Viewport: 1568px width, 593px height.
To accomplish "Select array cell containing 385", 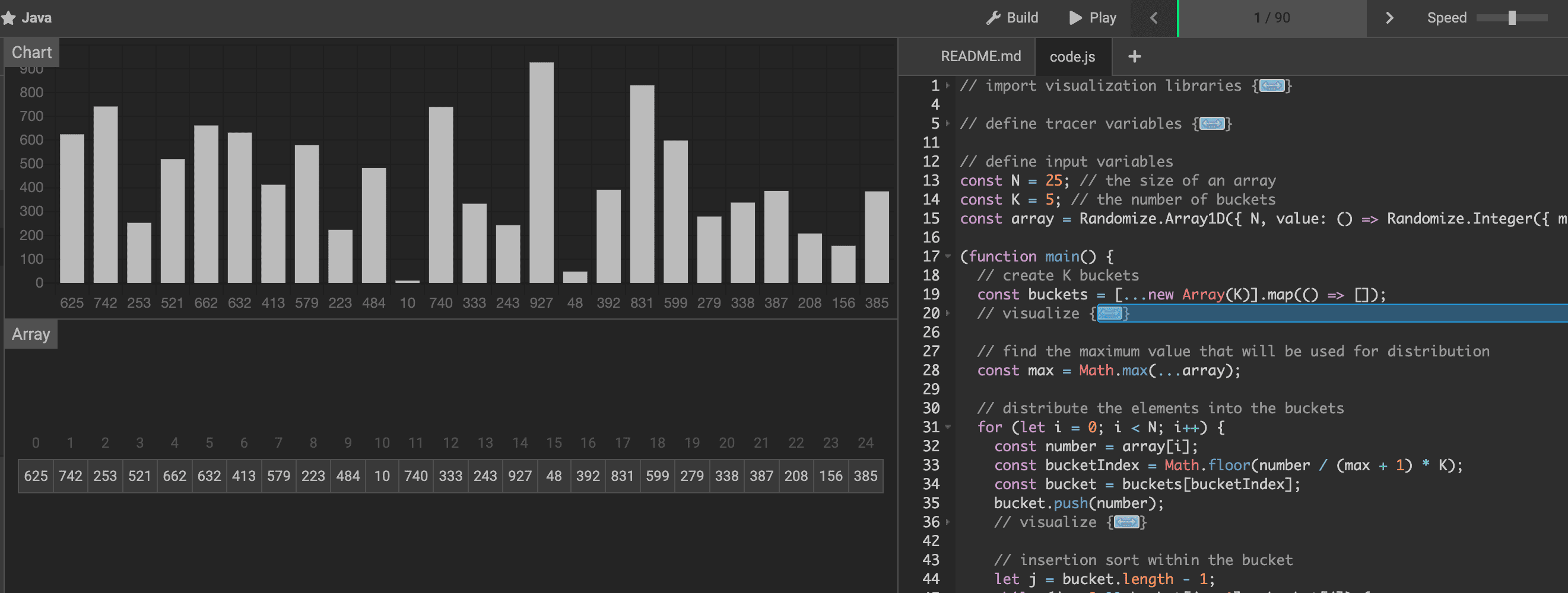I will pyautogui.click(x=865, y=476).
